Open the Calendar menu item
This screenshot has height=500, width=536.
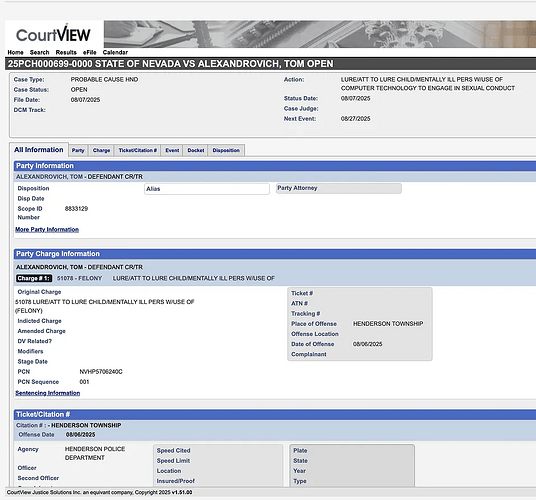point(115,52)
